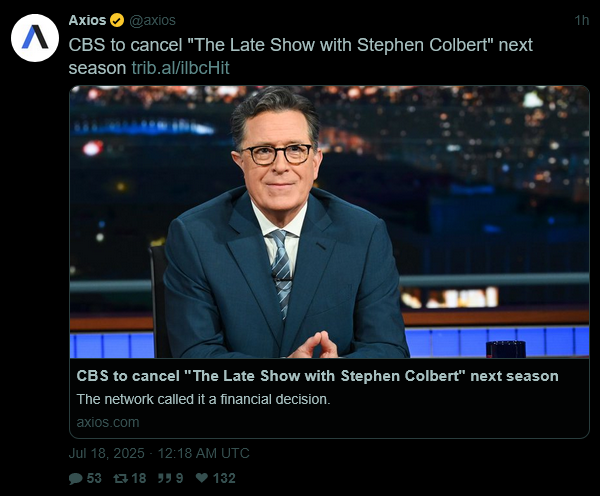Viewport: 600px width, 496px height.
Task: Open the link card headline about CBS
Action: pos(317,376)
